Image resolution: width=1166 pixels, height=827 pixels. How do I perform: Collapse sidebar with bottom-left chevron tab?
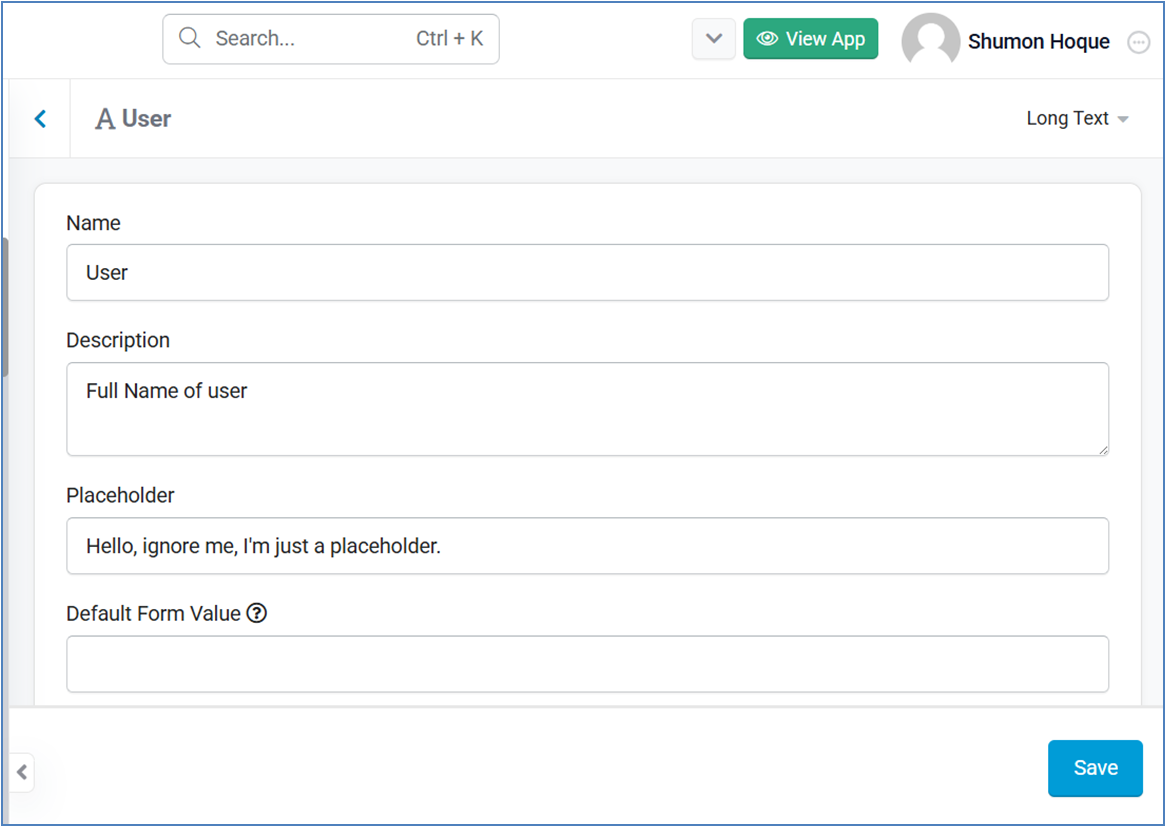22,772
